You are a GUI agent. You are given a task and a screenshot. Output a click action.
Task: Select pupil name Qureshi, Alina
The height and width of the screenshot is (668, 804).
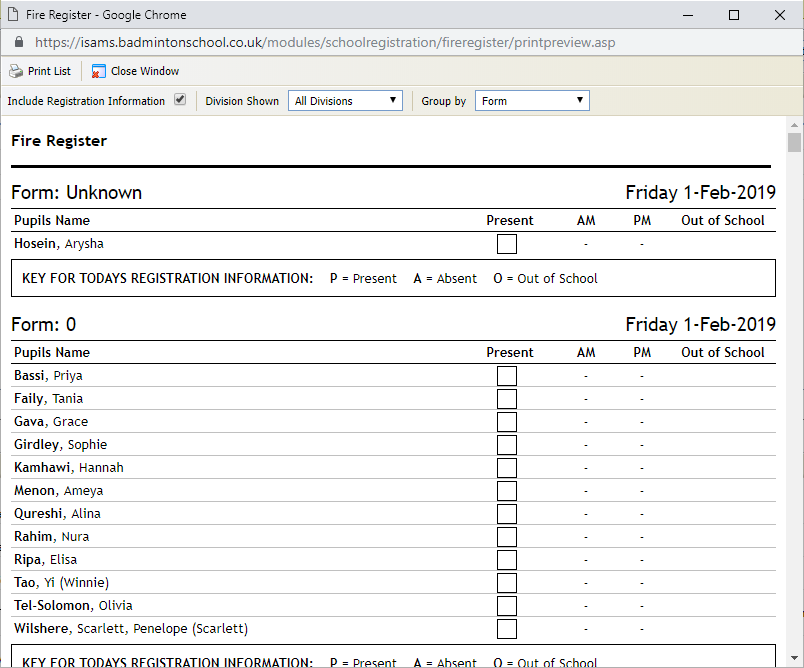(57, 514)
